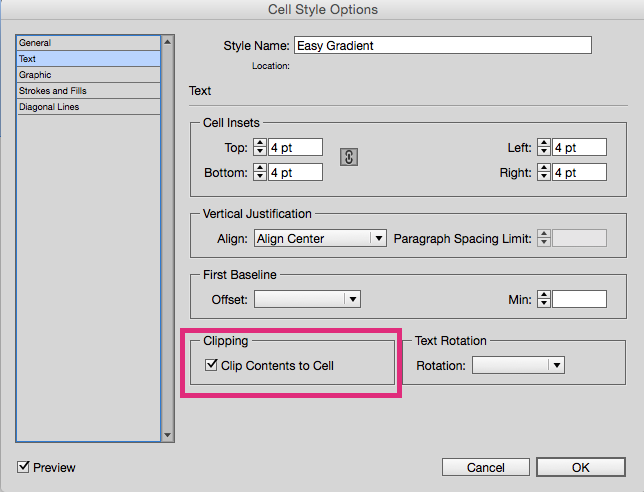Click the list scrollbar down arrow
Image resolution: width=644 pixels, height=492 pixels.
(x=168, y=435)
